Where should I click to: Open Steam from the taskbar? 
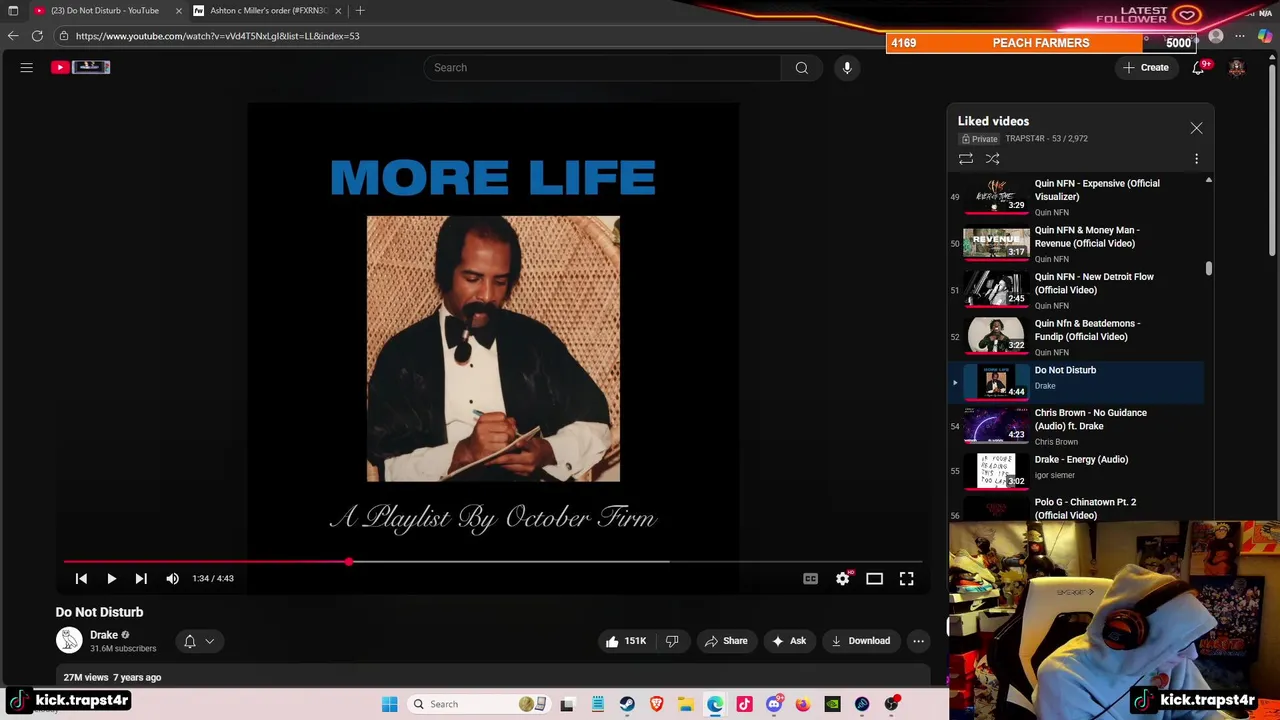click(x=627, y=704)
